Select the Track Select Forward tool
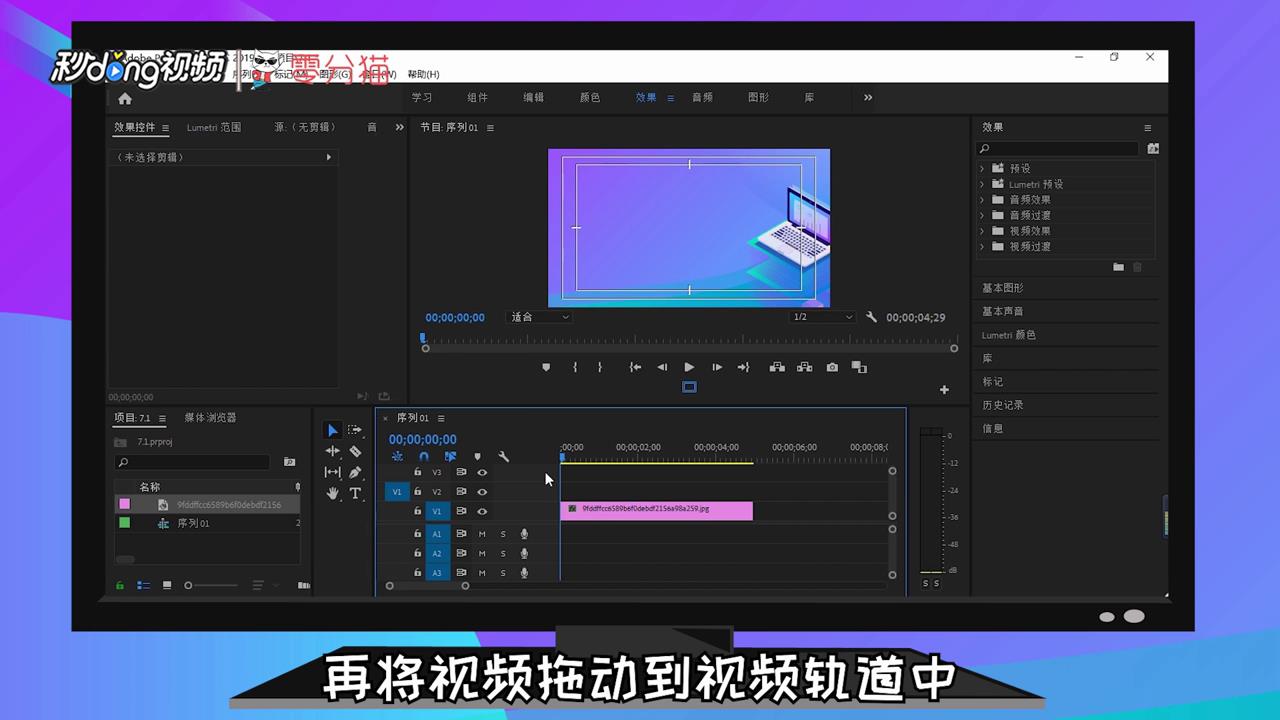The width and height of the screenshot is (1280, 720). click(355, 430)
